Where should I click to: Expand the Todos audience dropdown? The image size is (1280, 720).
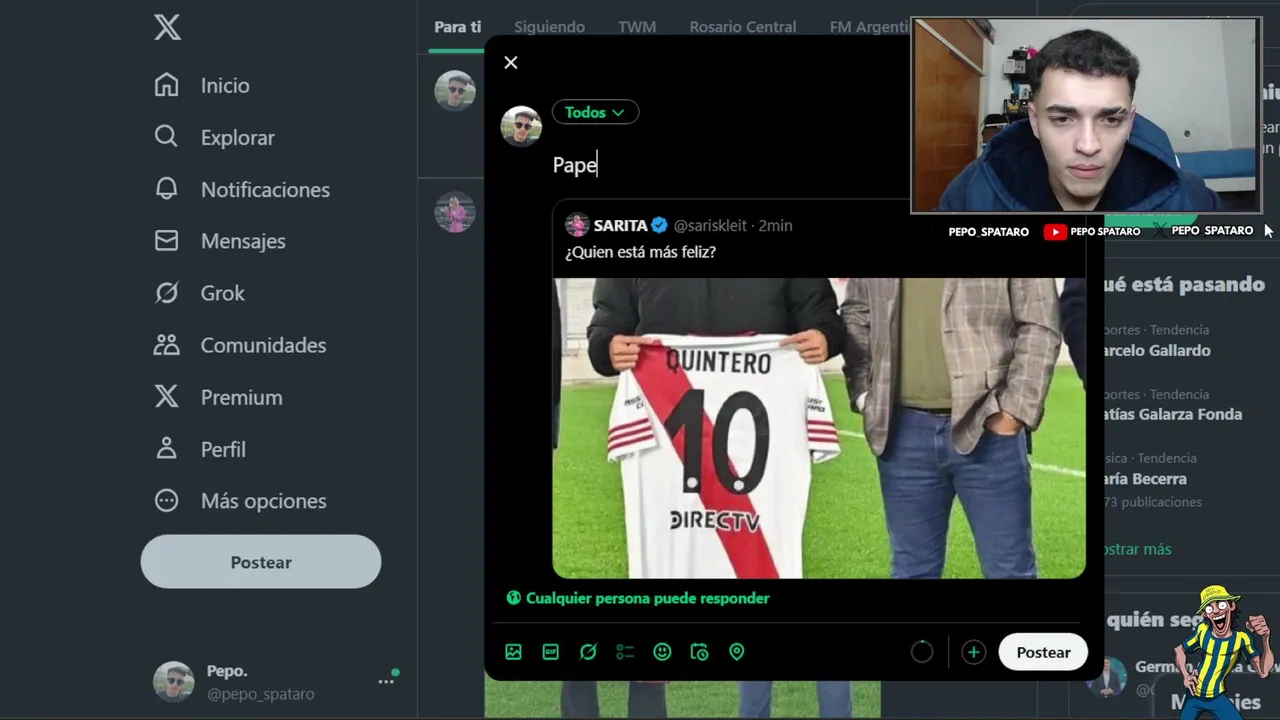click(x=595, y=112)
